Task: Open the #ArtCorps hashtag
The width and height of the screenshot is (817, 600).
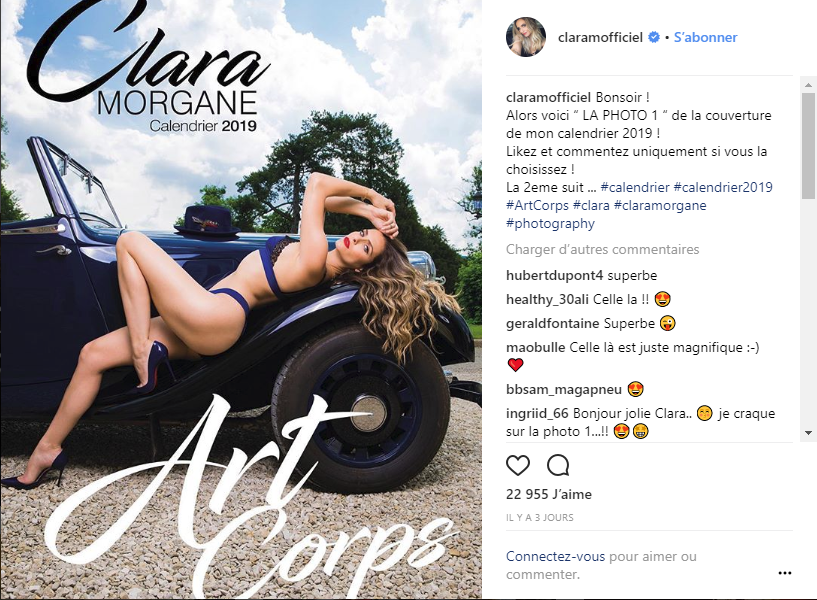Action: tap(537, 205)
